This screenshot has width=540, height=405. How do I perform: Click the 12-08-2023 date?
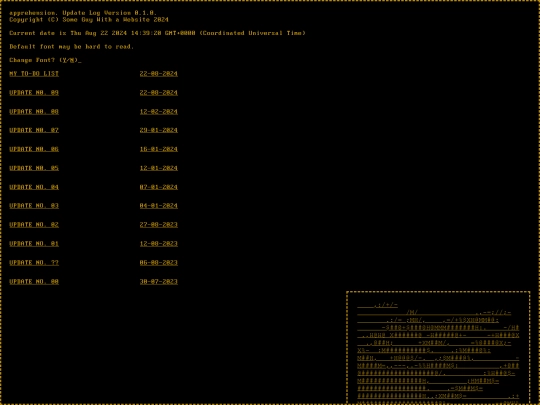(x=159, y=243)
